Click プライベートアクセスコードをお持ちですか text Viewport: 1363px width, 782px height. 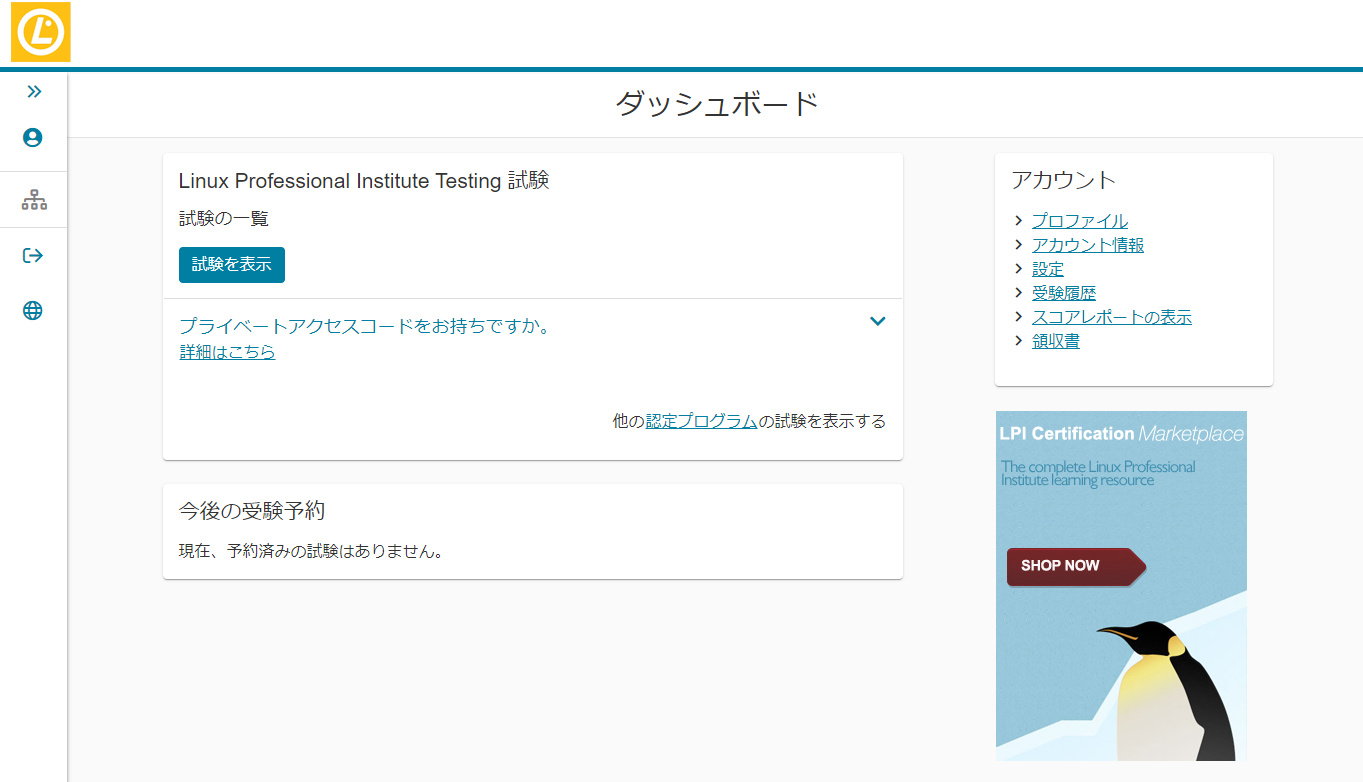[365, 326]
